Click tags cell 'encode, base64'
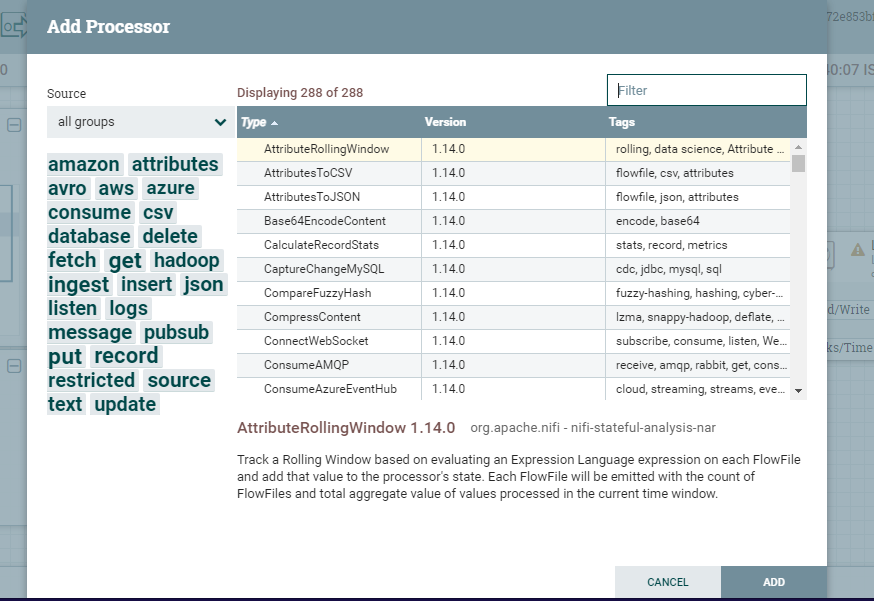The height and width of the screenshot is (601, 874). pyautogui.click(x=698, y=221)
